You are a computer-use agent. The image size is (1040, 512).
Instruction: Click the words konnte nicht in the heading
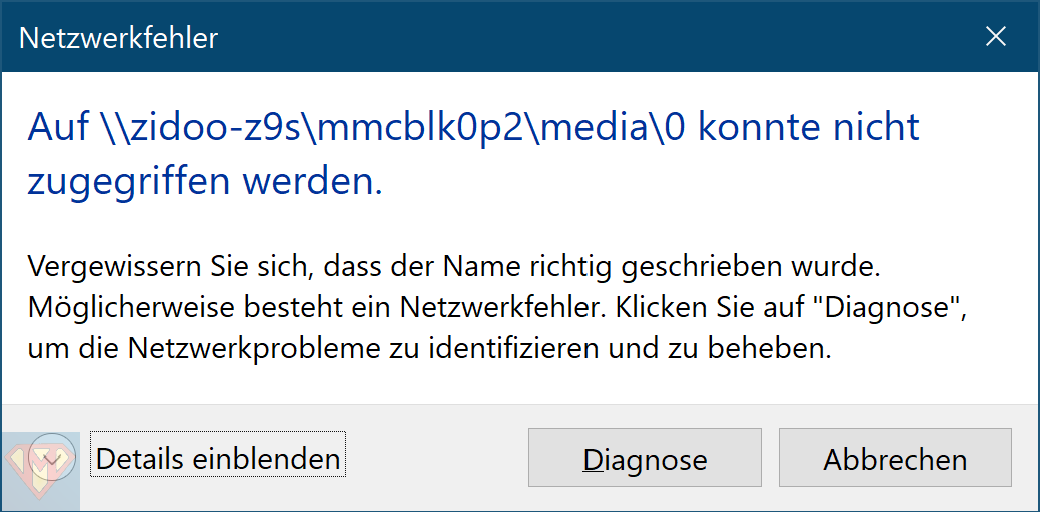(809, 128)
